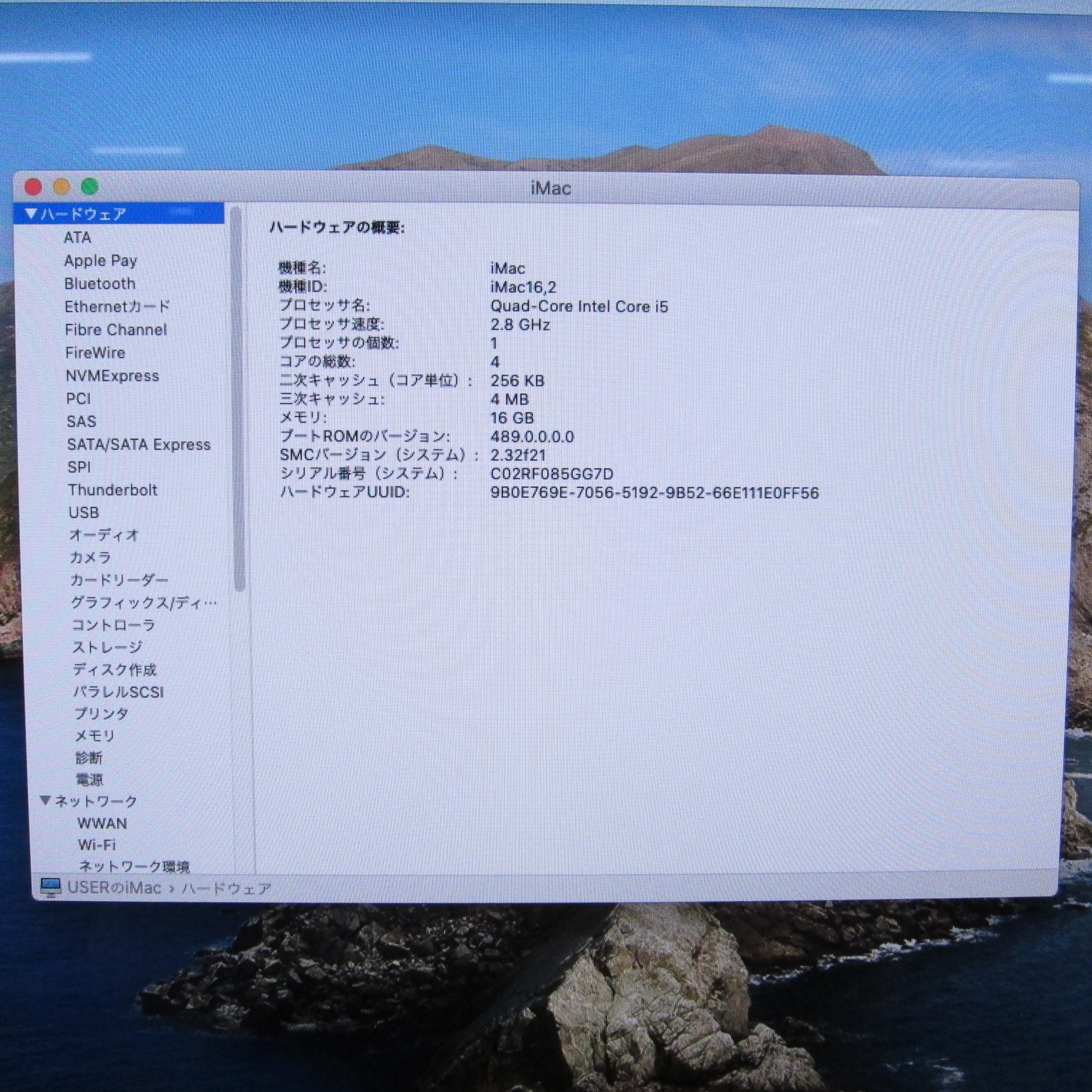Select ネットワーク環境 in the sidebar
This screenshot has width=1092, height=1092.
[134, 866]
